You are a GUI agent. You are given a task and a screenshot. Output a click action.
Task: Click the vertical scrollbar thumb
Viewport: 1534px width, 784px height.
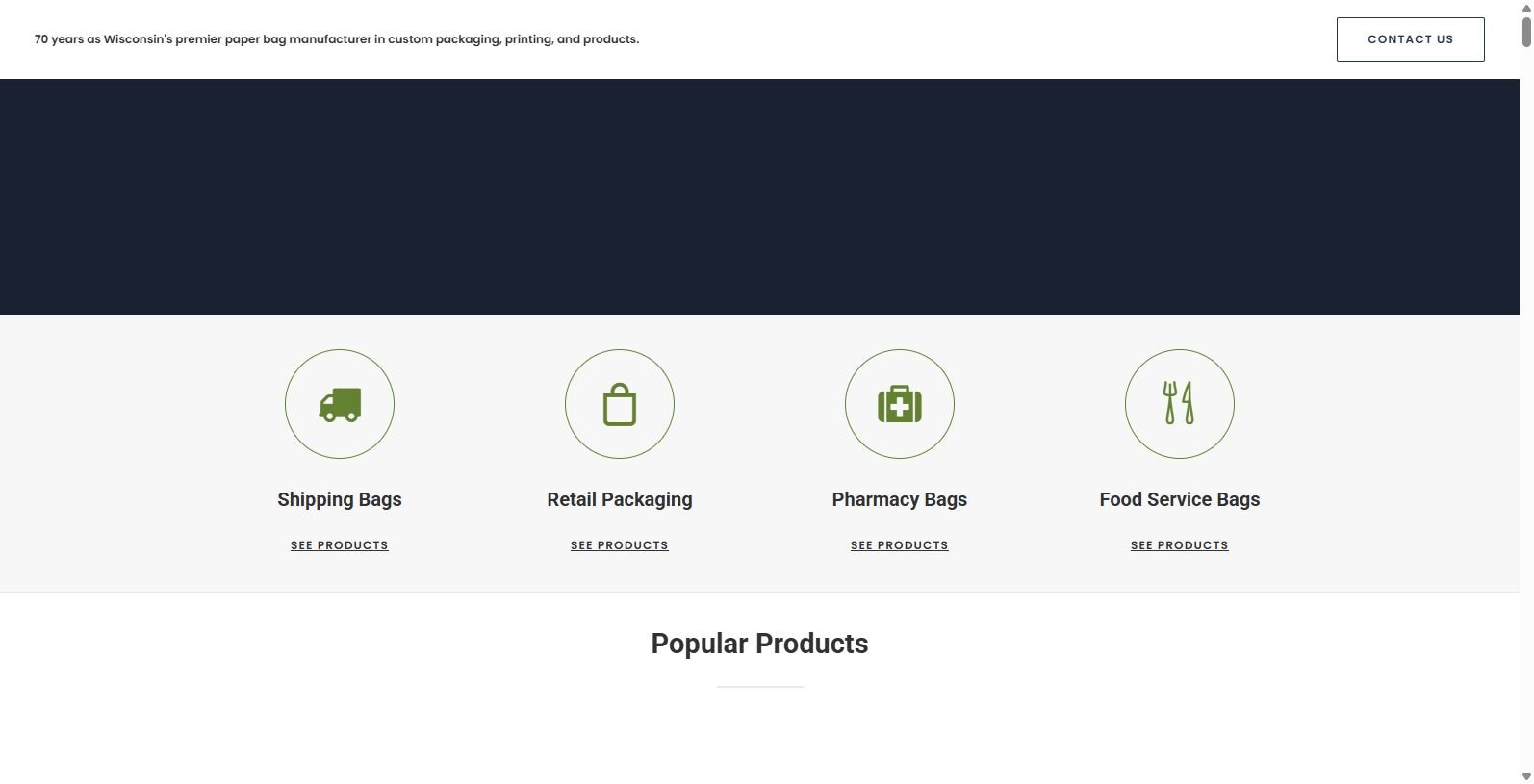click(1526, 31)
